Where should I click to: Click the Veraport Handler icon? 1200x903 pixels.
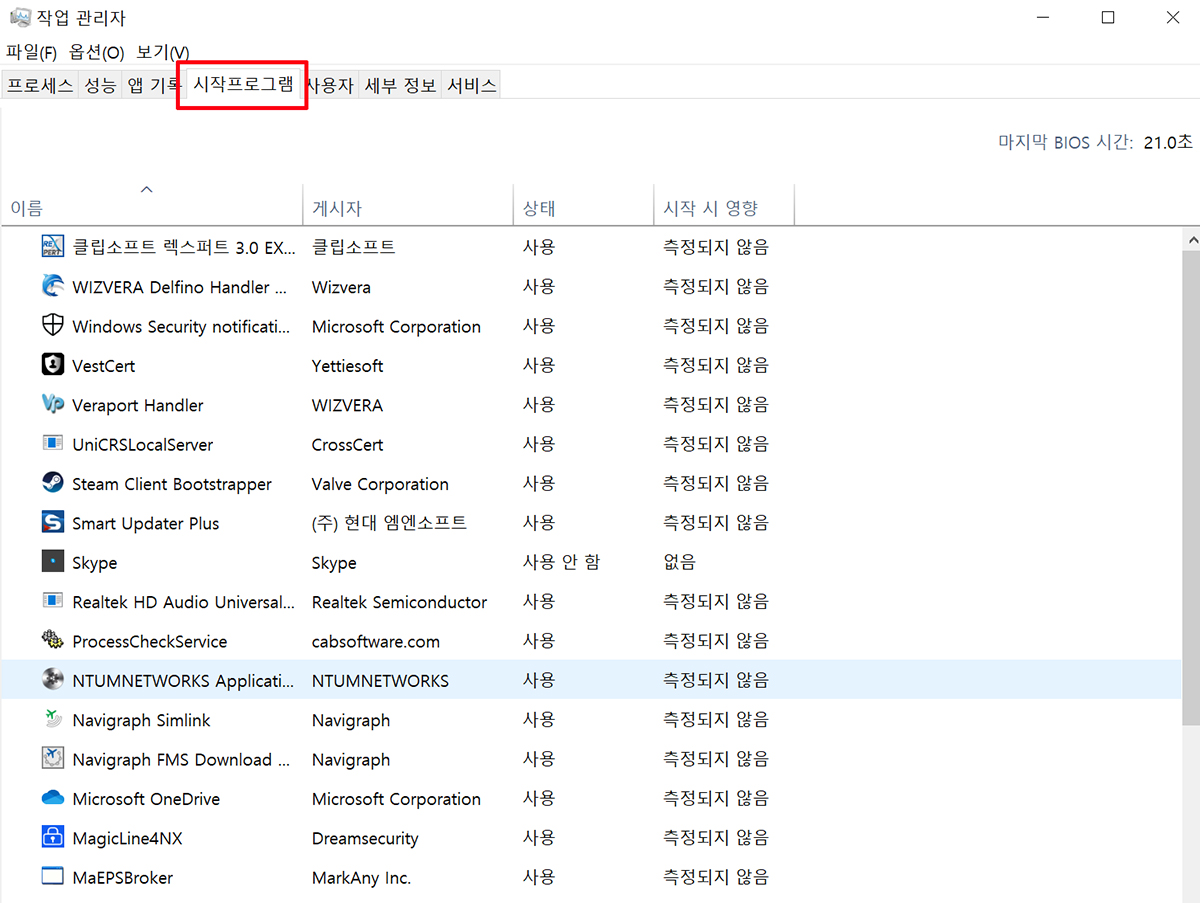pos(52,405)
